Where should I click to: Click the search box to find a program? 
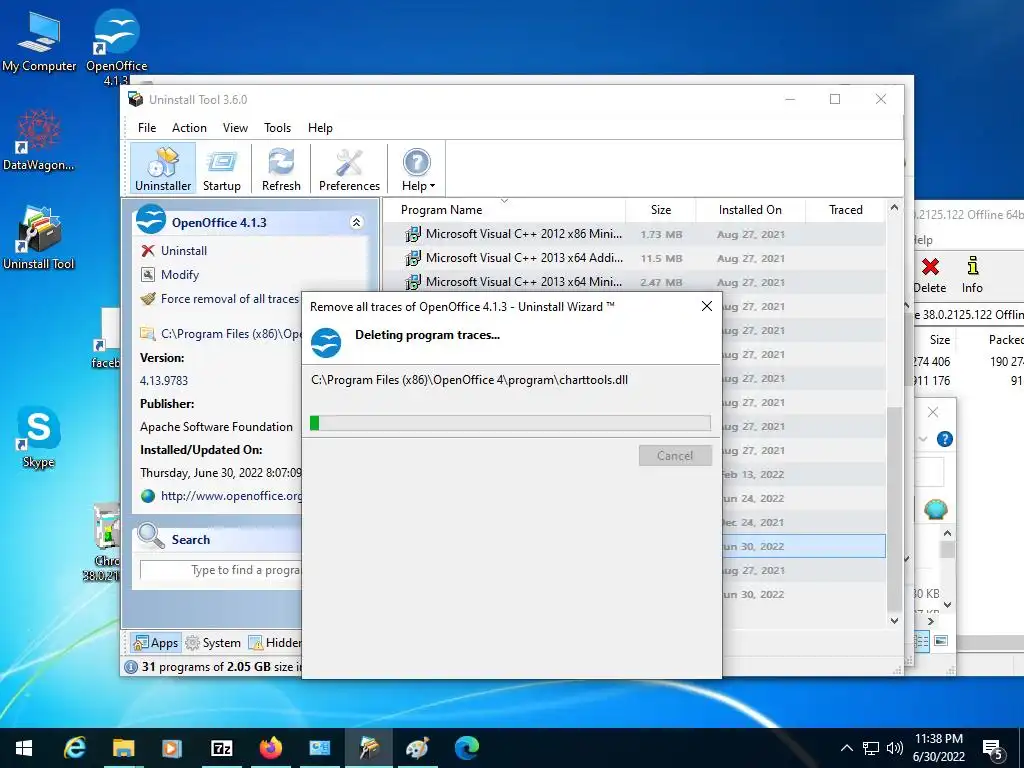pos(221,570)
